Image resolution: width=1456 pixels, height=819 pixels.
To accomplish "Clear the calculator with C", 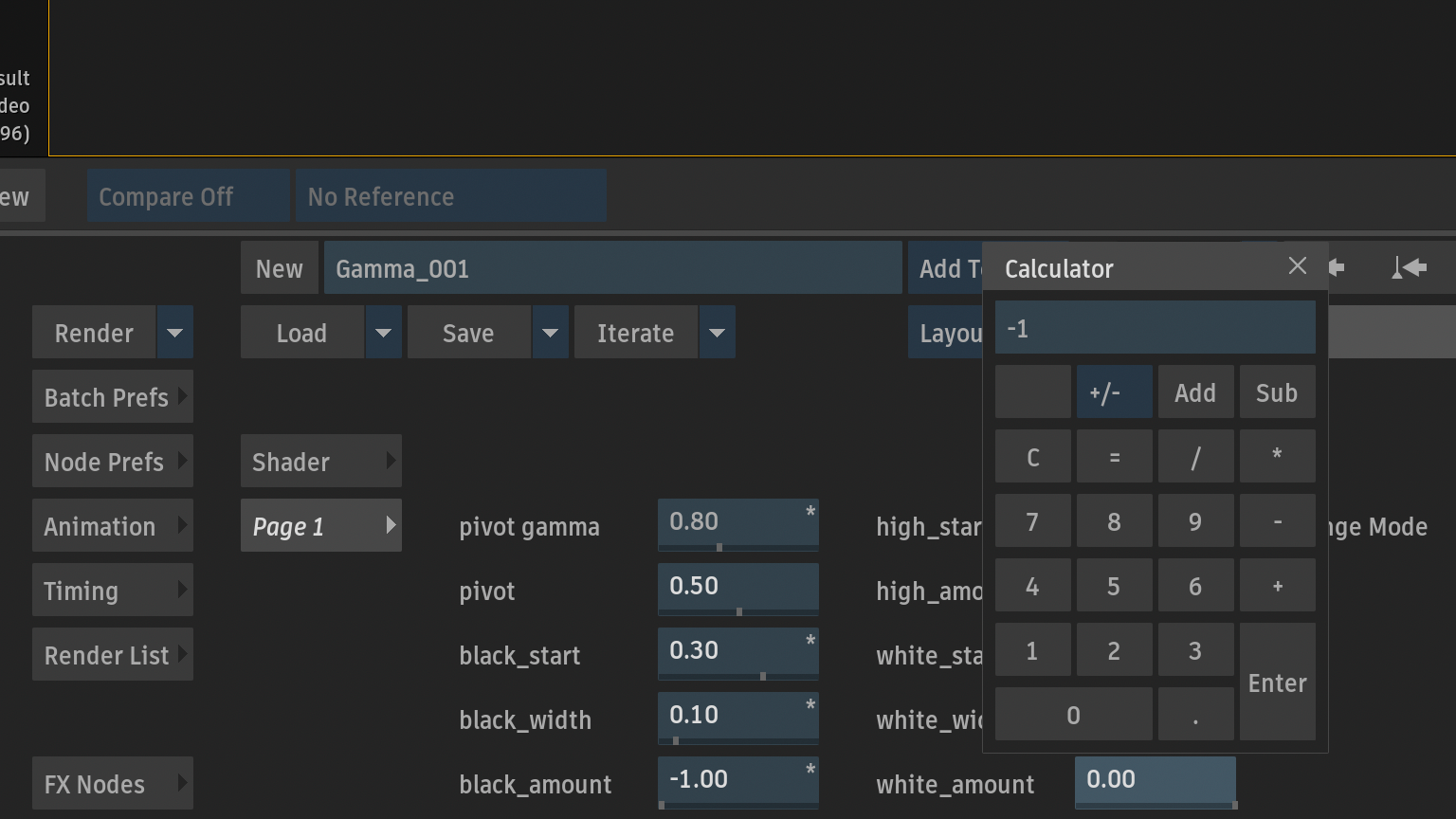I will (1033, 456).
